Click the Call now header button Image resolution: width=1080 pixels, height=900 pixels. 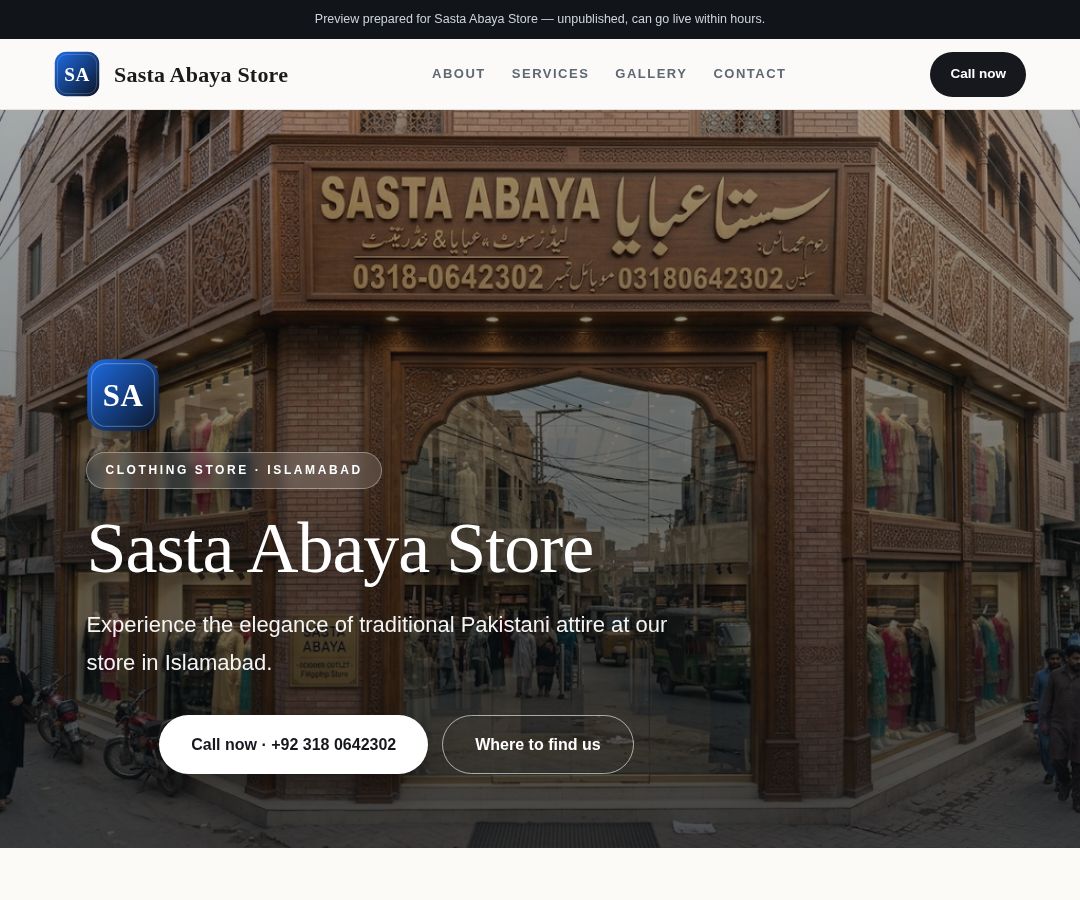[x=977, y=74]
